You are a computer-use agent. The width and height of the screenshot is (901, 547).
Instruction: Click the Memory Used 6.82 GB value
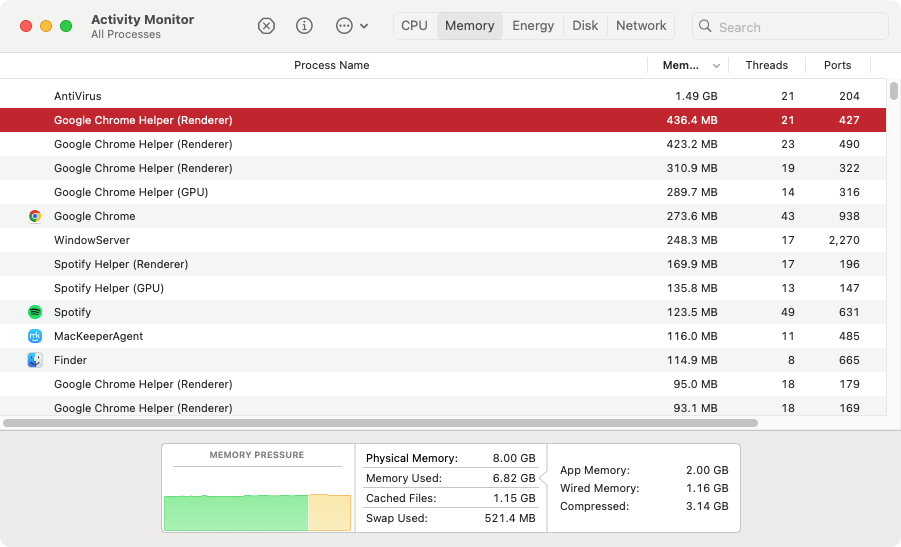tap(514, 478)
